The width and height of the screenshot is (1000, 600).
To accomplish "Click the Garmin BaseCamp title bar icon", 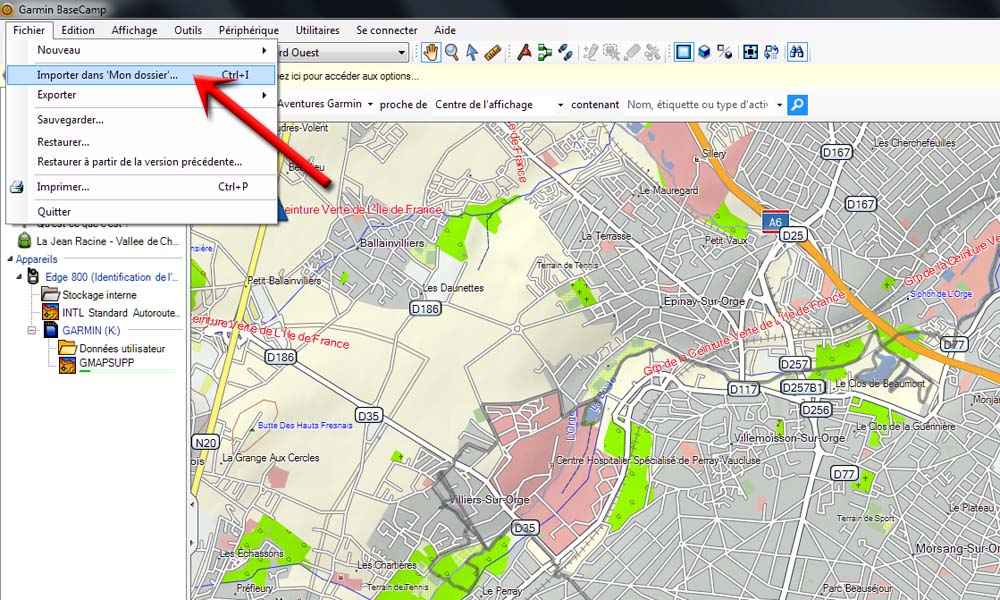I will tap(7, 10).
